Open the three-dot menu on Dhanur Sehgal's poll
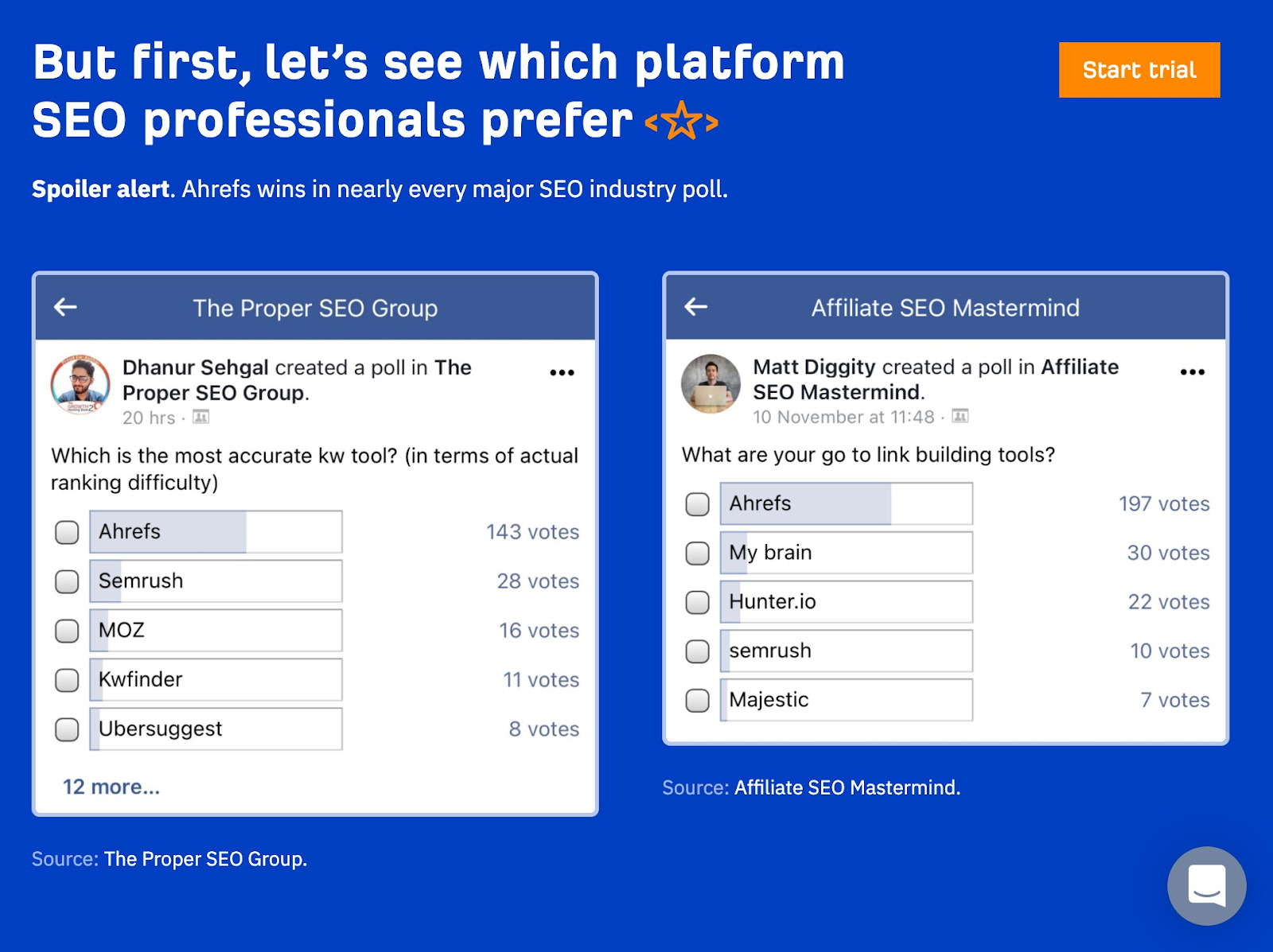This screenshot has width=1273, height=952. (563, 371)
